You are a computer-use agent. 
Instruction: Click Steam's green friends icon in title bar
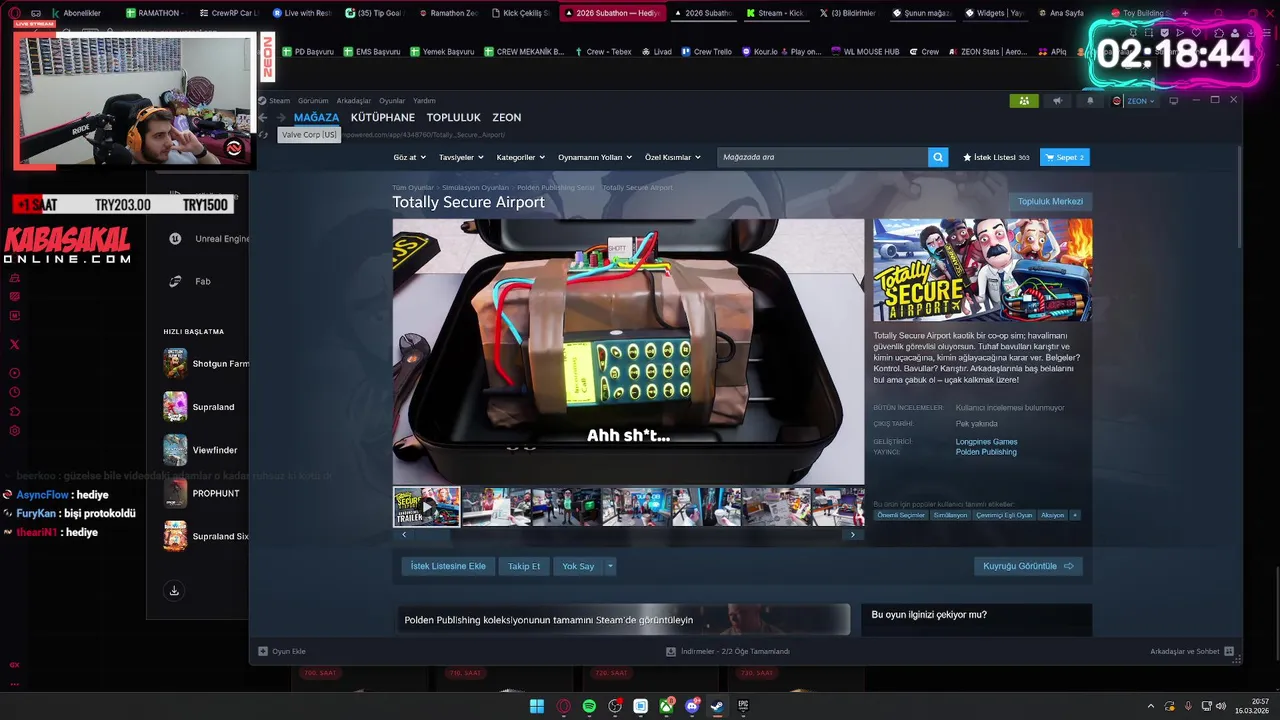click(x=1023, y=101)
